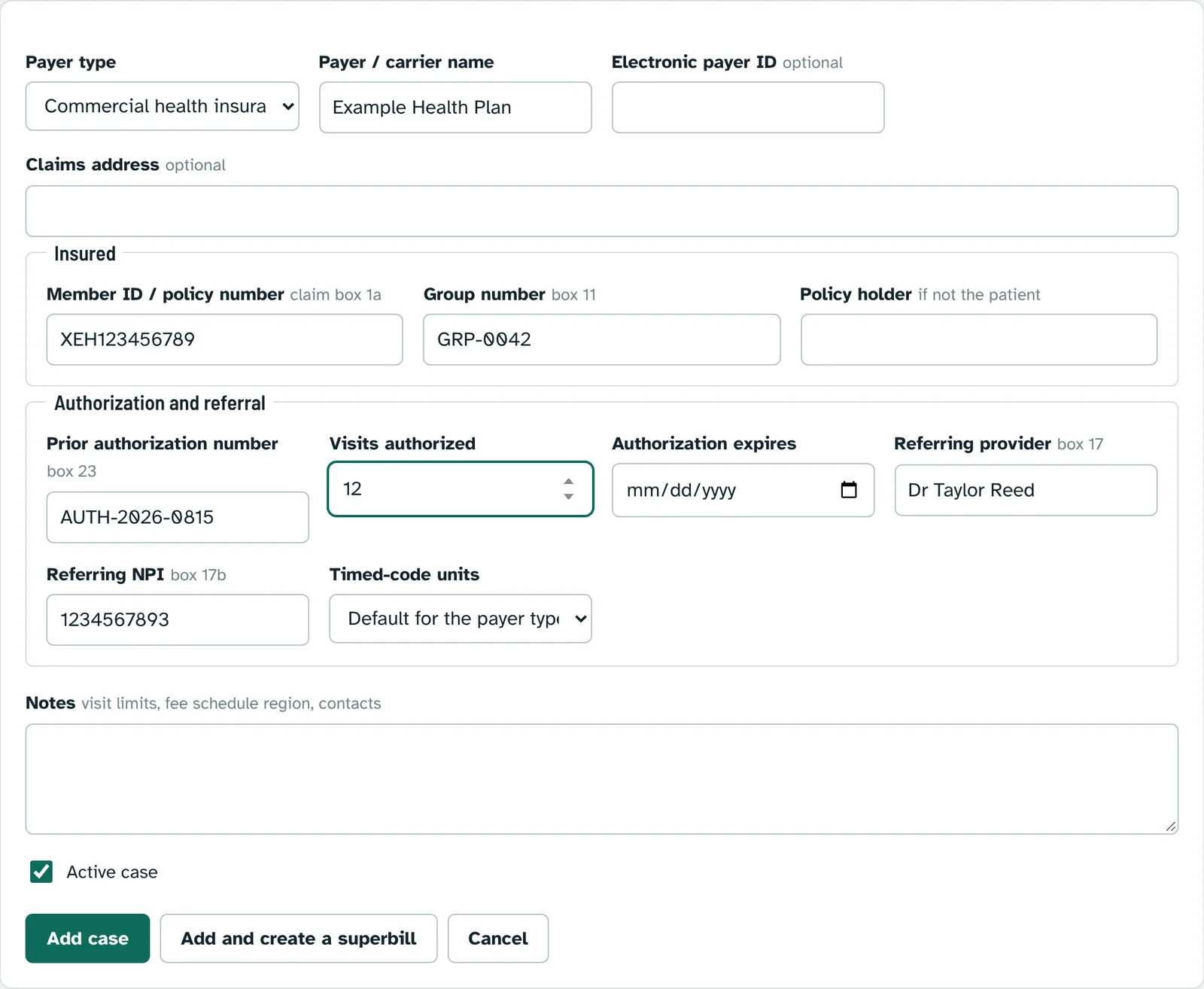Click the Visits authorized number field
This screenshot has width=1204, height=989.
click(461, 489)
